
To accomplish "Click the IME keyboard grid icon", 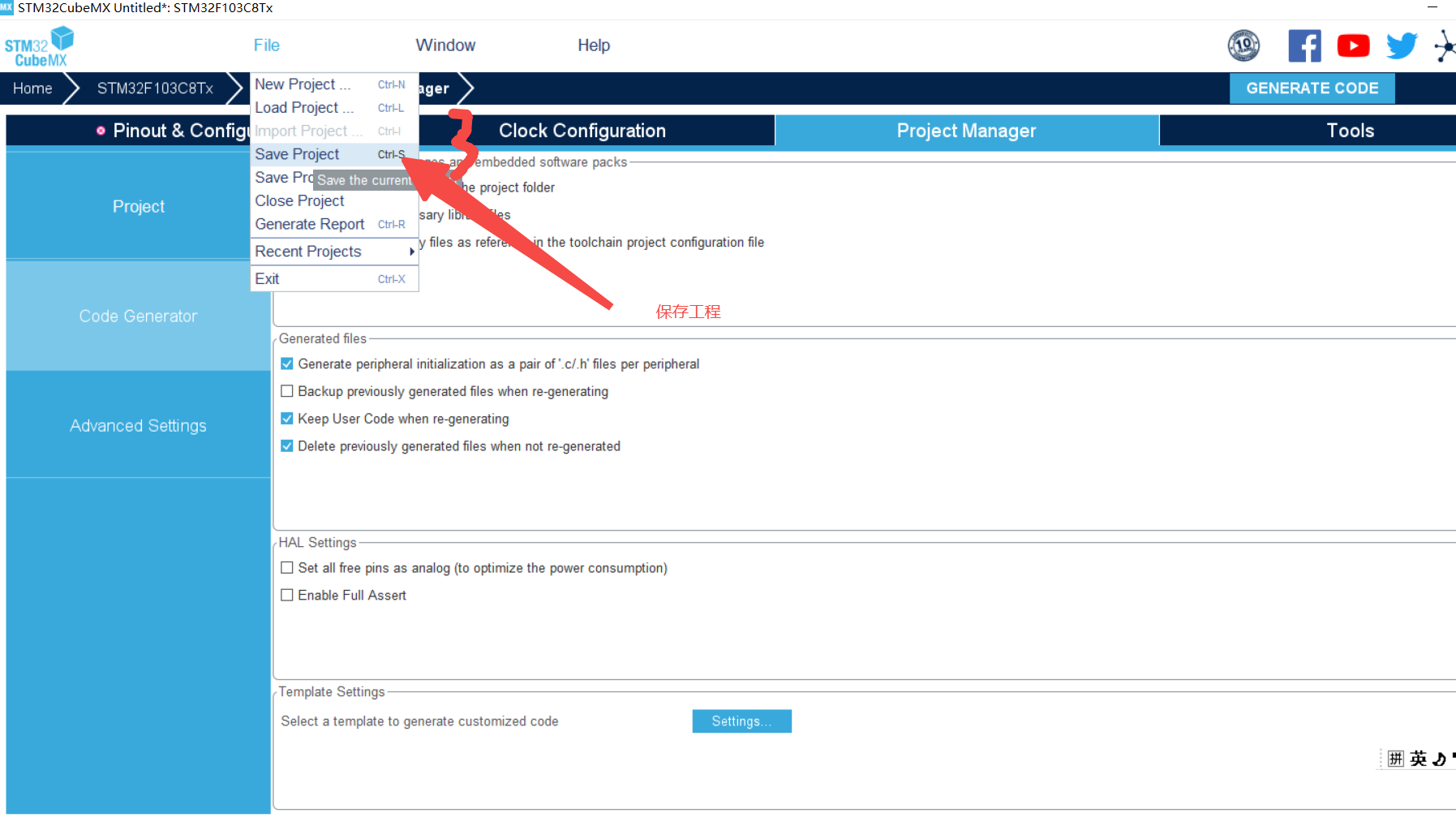I will pyautogui.click(x=1395, y=759).
